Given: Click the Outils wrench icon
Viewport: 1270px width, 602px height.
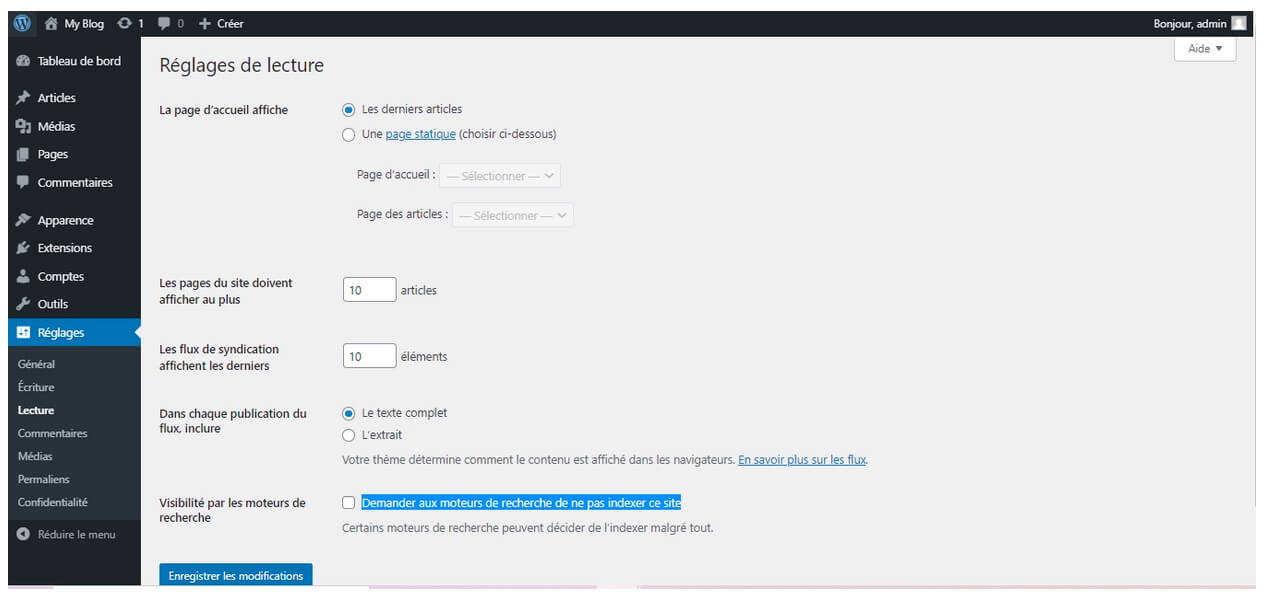Looking at the screenshot, I should pyautogui.click(x=23, y=304).
